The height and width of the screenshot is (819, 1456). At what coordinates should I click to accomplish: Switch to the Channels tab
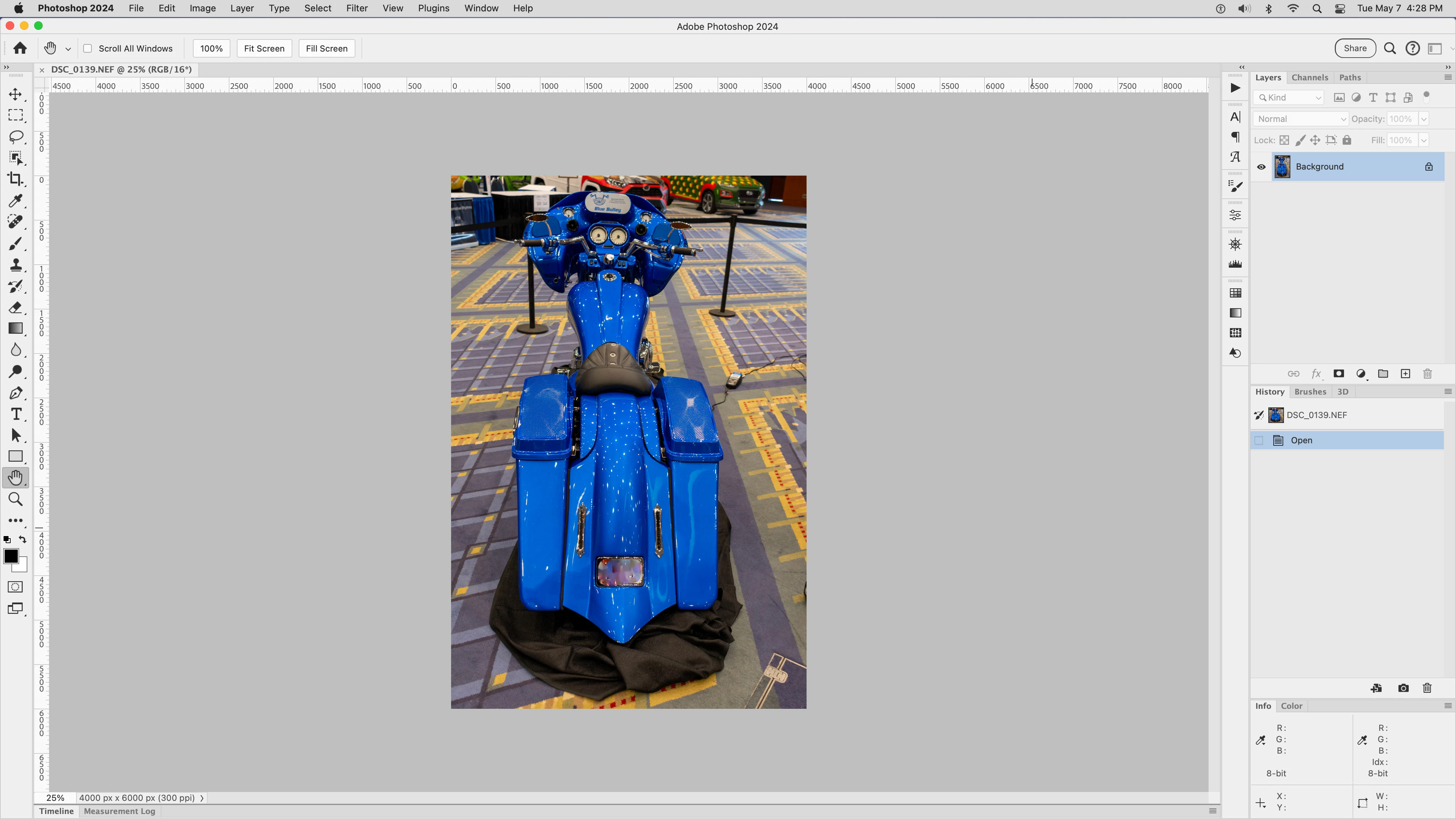point(1309,77)
